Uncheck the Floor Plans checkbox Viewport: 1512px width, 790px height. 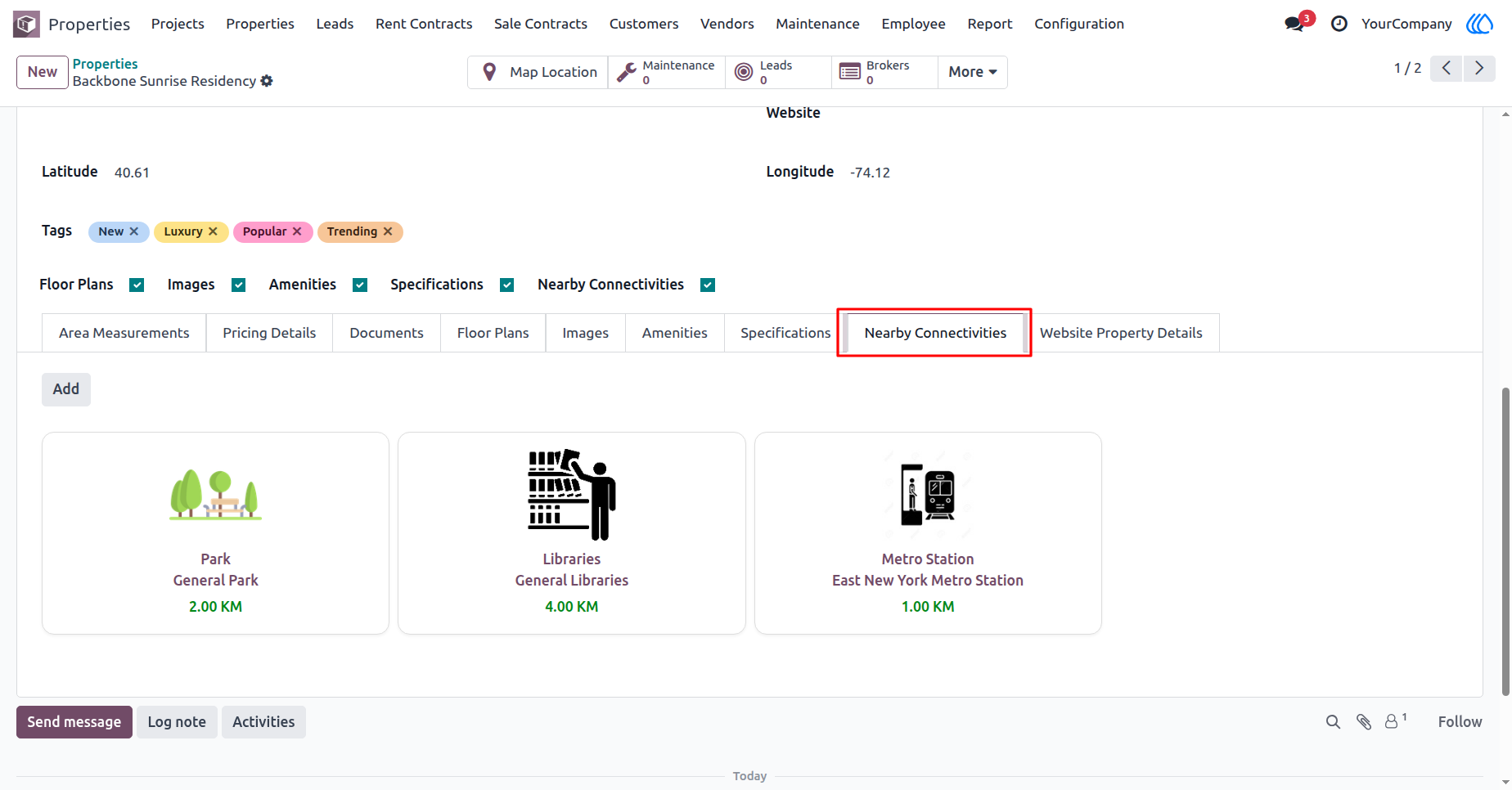coord(137,285)
